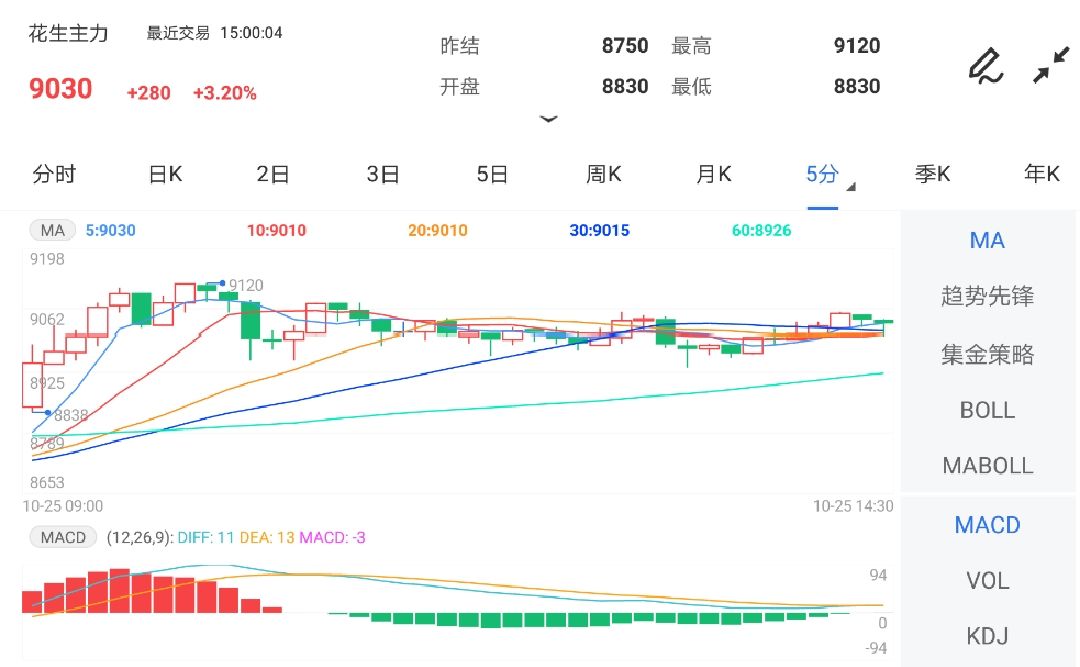Open the 周K tab

(603, 174)
